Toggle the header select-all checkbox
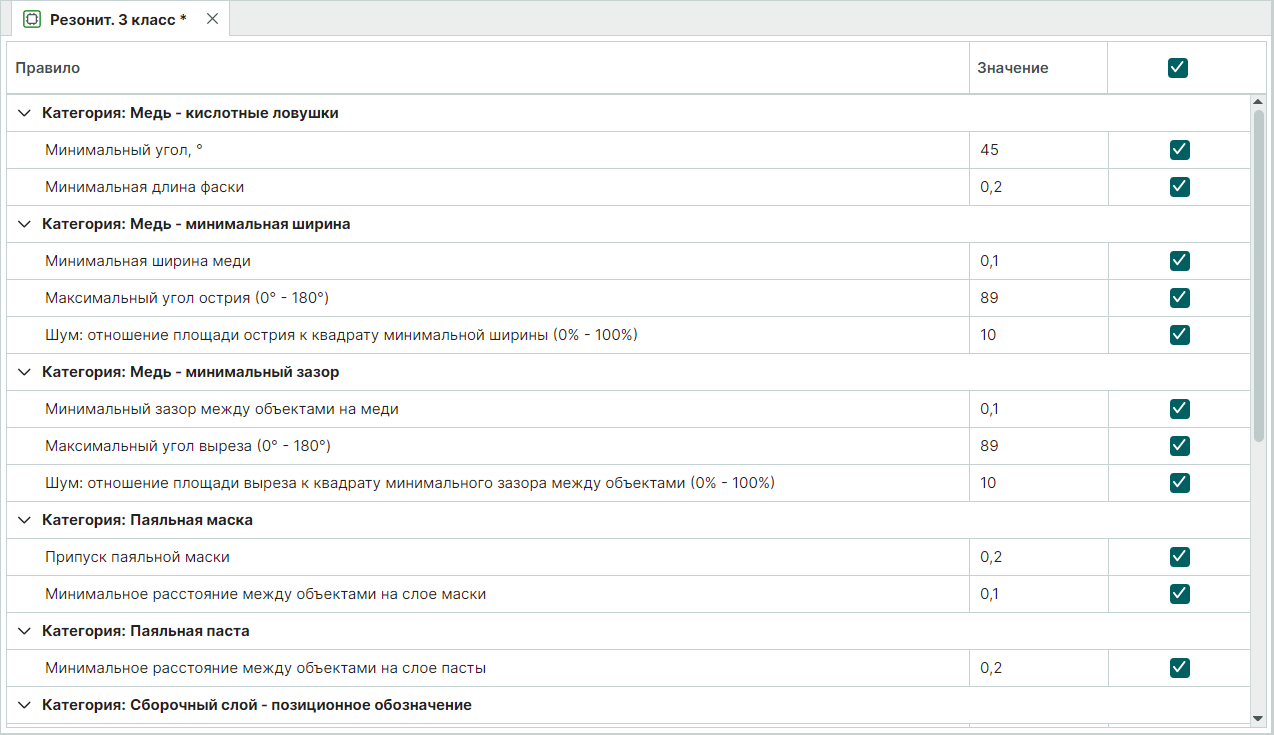Screen dimensions: 1274x735 [x=1178, y=68]
